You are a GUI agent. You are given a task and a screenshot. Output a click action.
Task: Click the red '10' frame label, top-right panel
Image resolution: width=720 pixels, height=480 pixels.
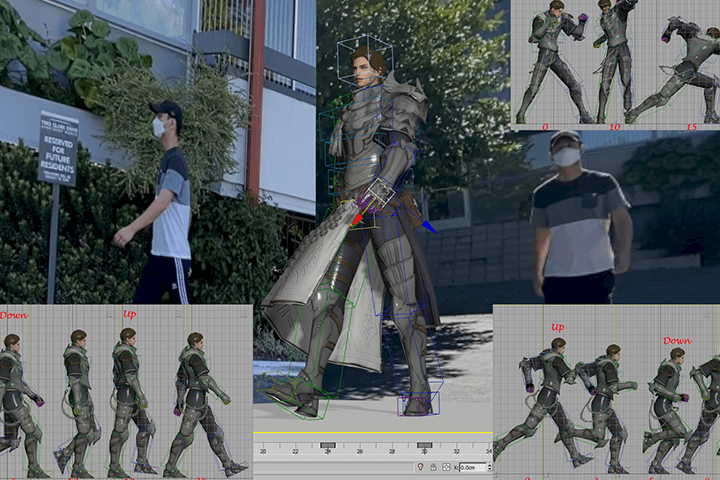pos(615,127)
